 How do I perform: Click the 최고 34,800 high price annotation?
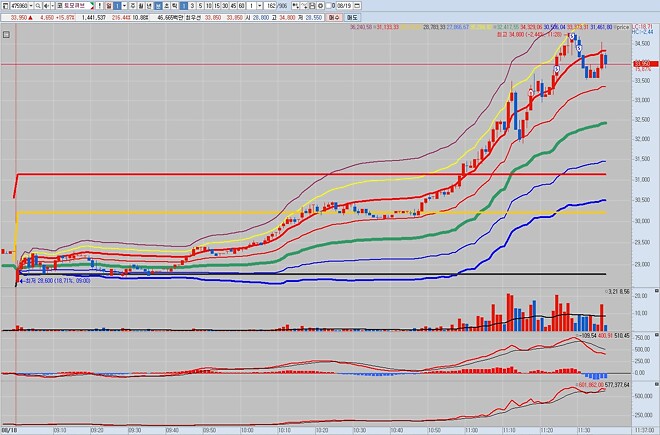point(530,35)
